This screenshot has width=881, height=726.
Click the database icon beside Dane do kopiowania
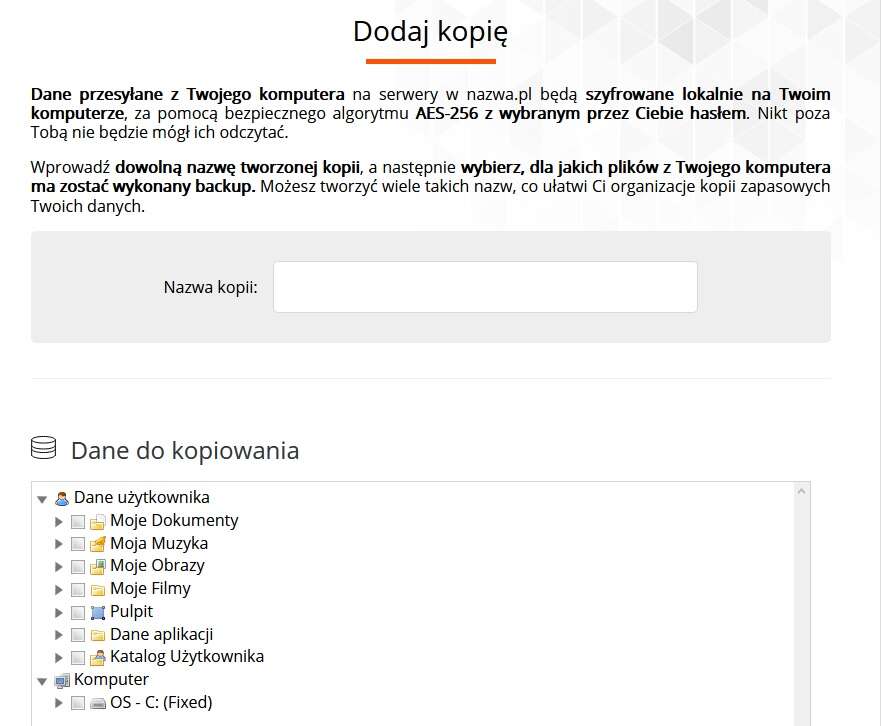point(42,449)
